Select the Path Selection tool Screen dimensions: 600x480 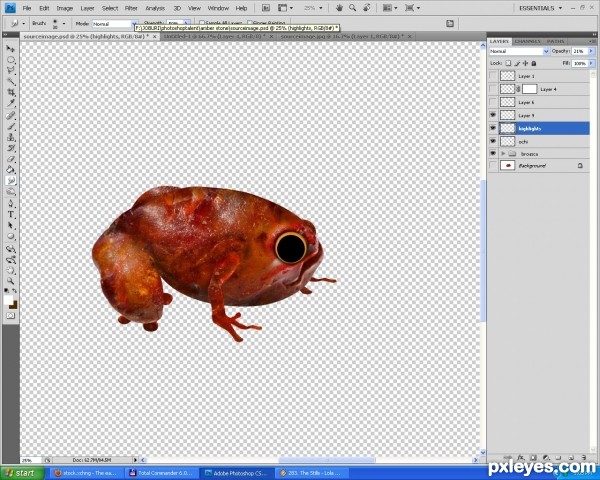pos(11,225)
